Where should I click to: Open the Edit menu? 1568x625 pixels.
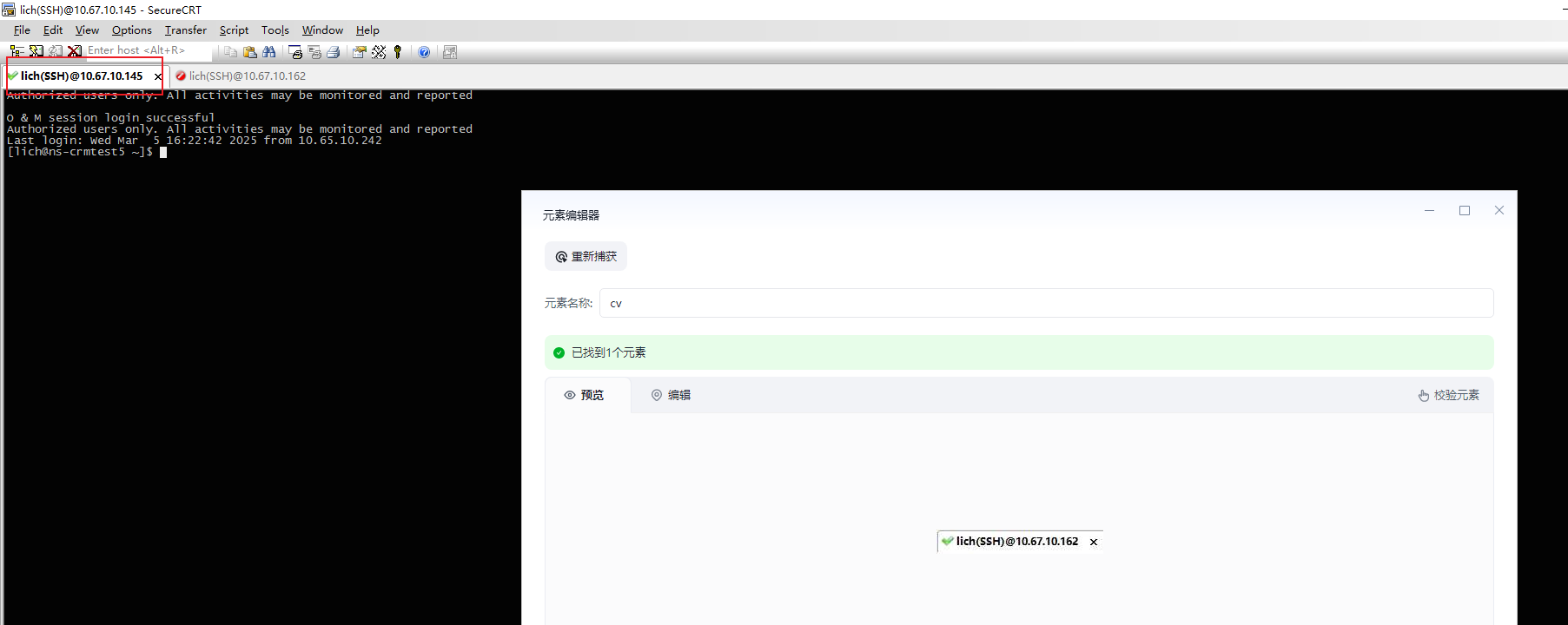pyautogui.click(x=53, y=30)
